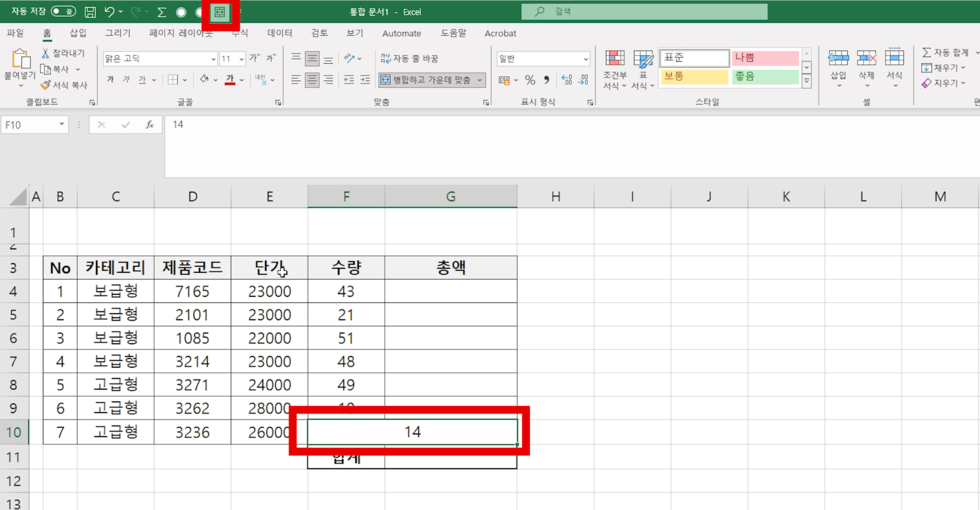Switch to the Data (데이터) tab
980x510 pixels.
tap(280, 33)
